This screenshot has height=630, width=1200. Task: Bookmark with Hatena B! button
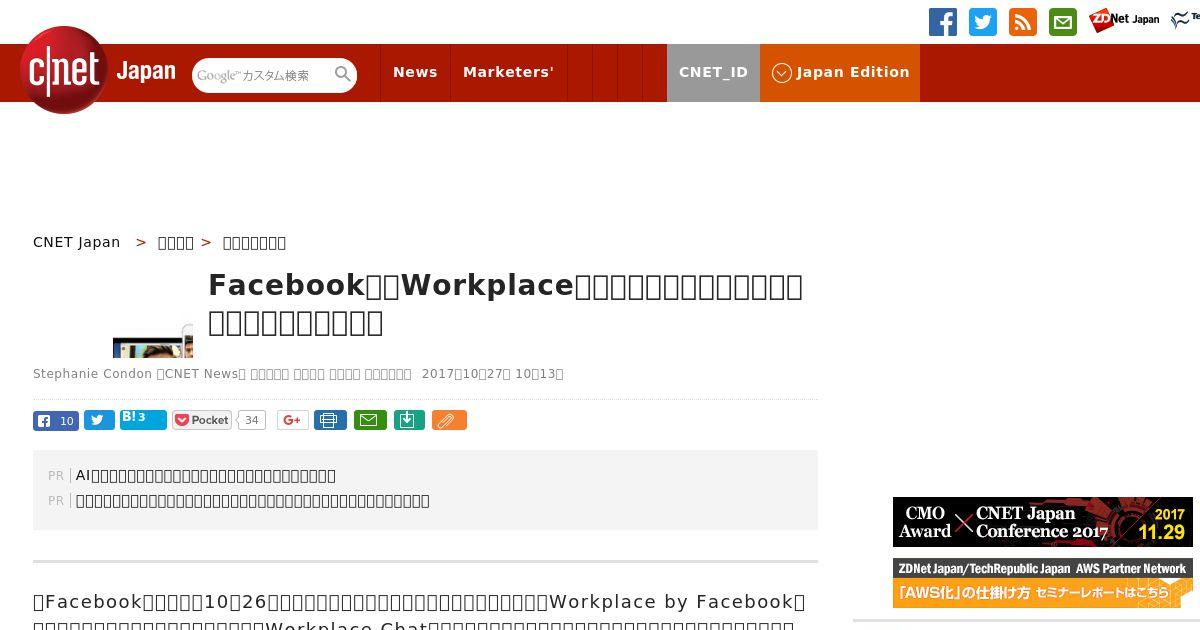tap(143, 419)
